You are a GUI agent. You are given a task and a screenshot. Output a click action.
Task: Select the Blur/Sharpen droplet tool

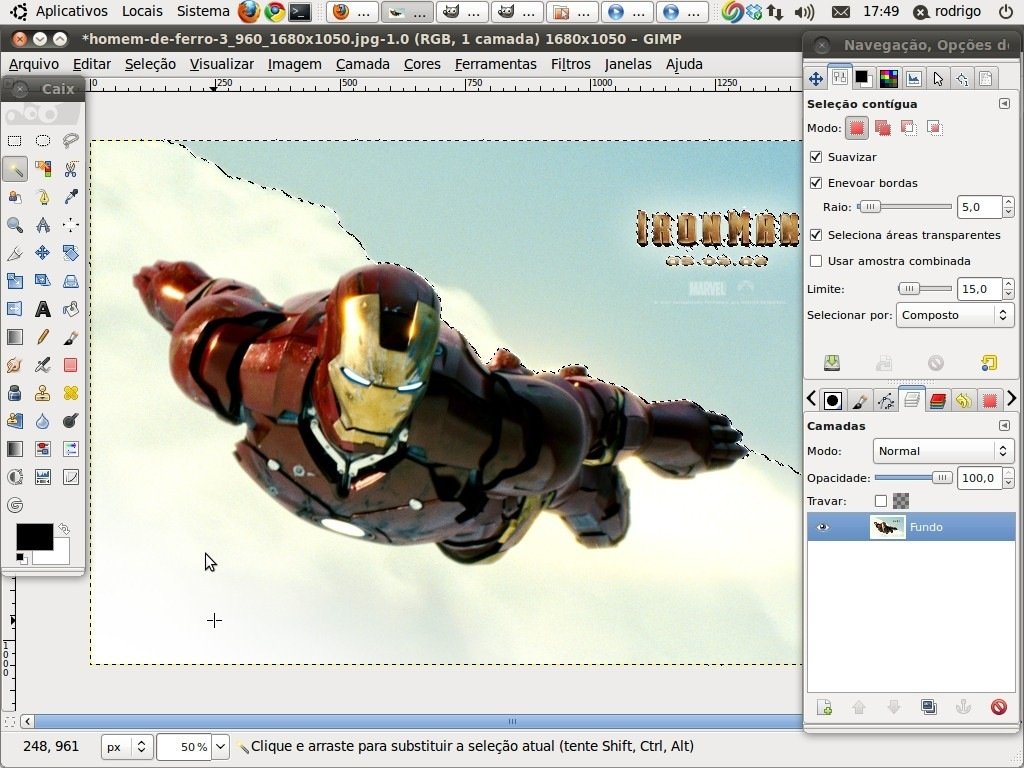(x=42, y=421)
